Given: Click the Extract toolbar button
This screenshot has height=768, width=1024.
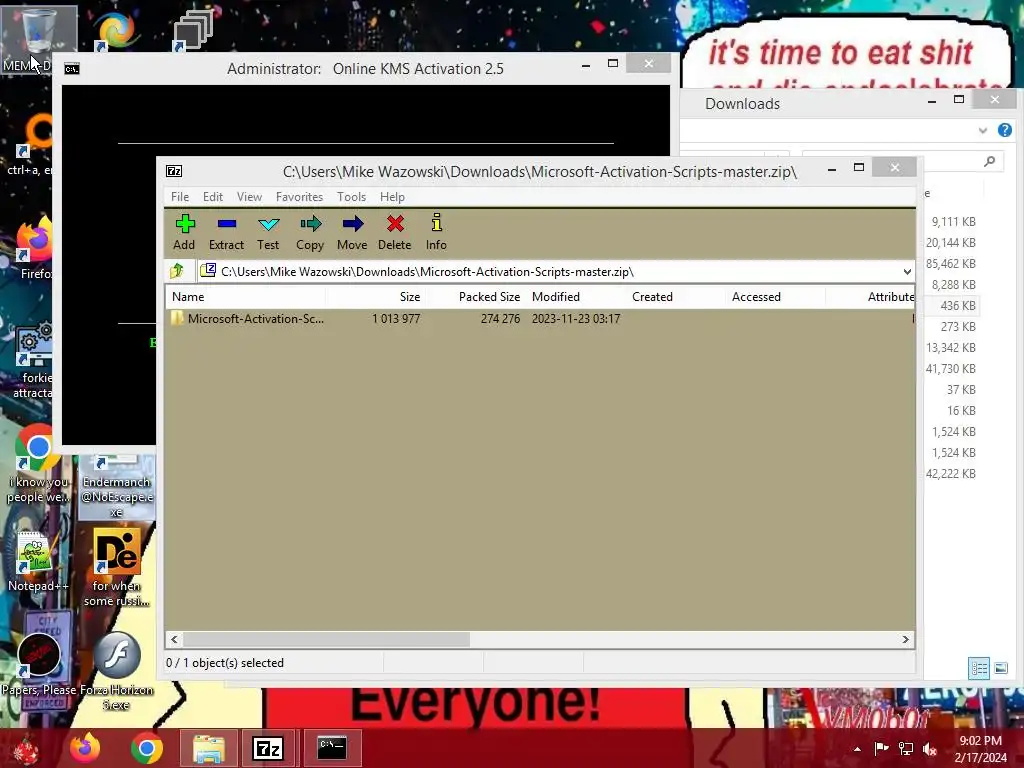Looking at the screenshot, I should 226,232.
